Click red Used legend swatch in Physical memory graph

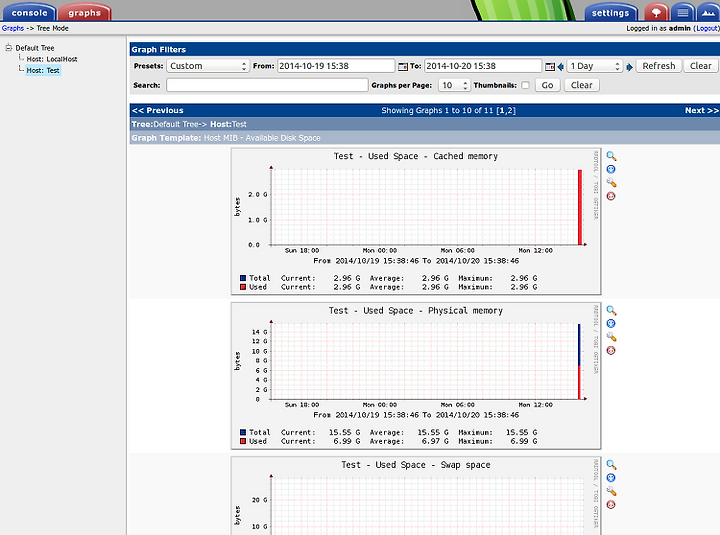243,441
